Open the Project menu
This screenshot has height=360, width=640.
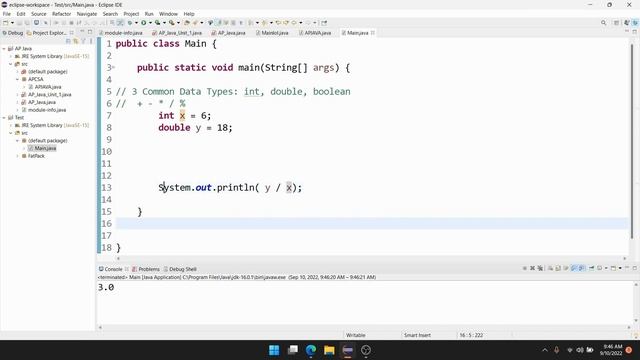131,14
